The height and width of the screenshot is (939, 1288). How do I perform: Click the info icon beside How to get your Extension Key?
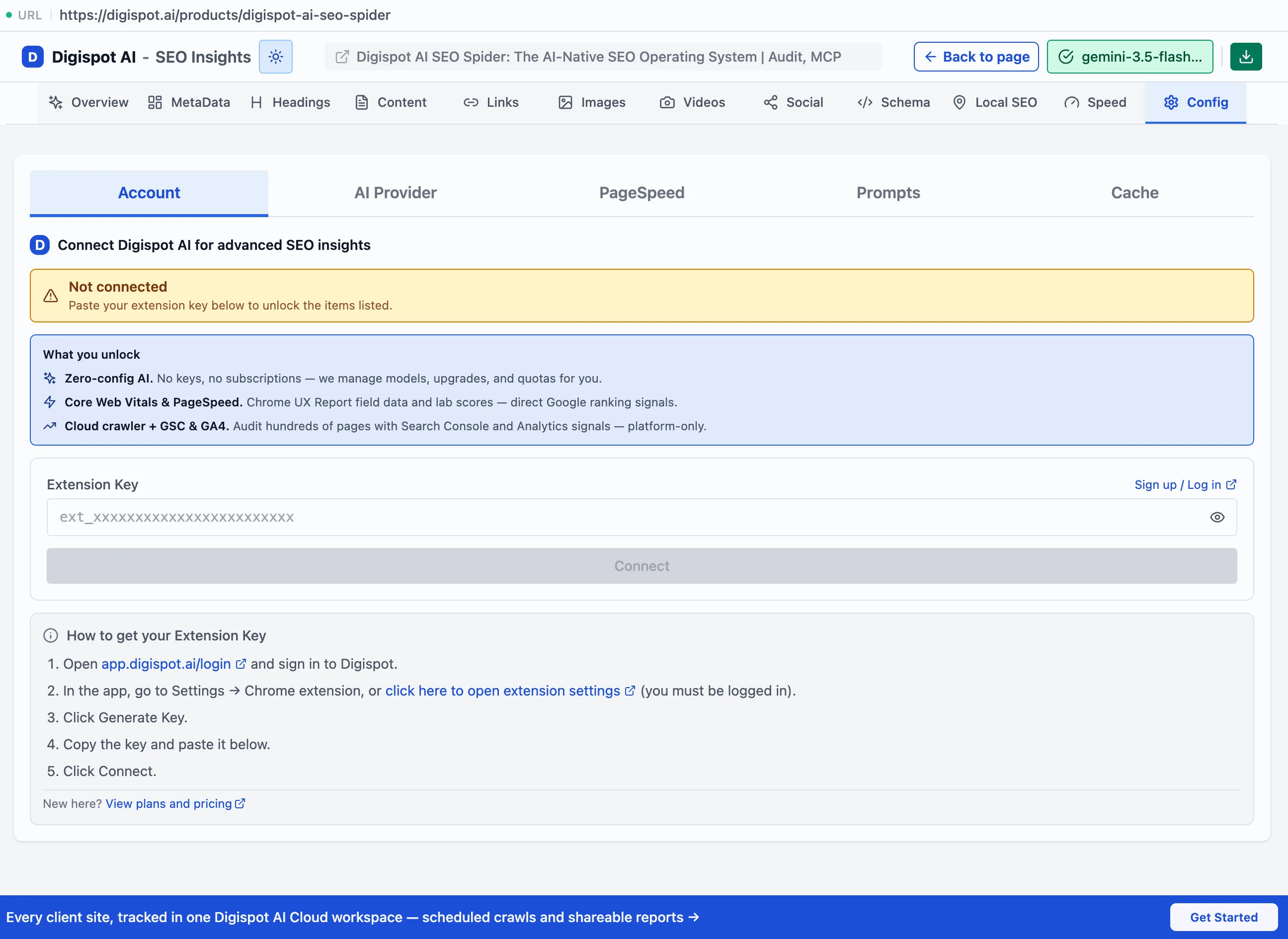point(51,635)
